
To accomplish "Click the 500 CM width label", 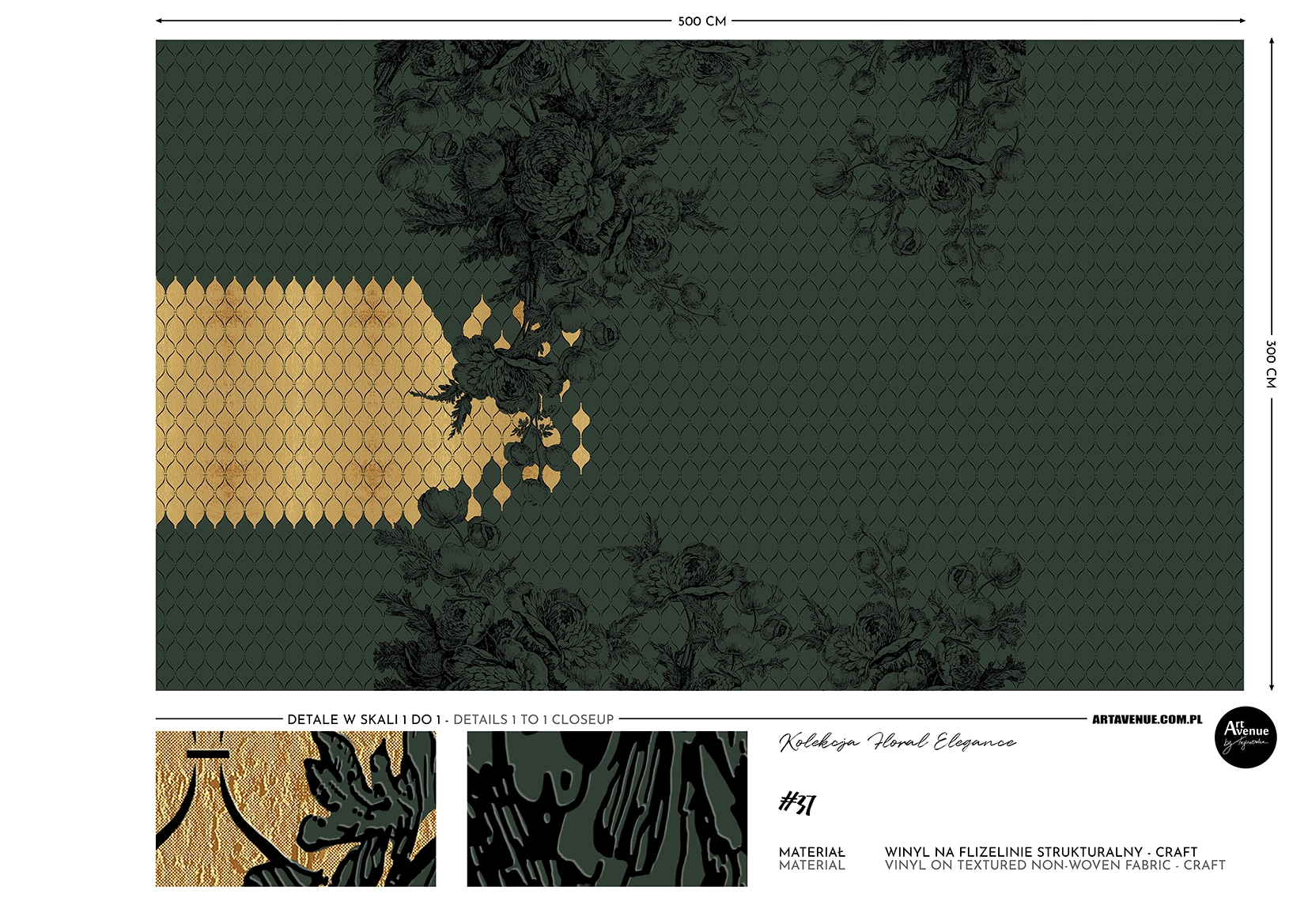I will 701,21.
